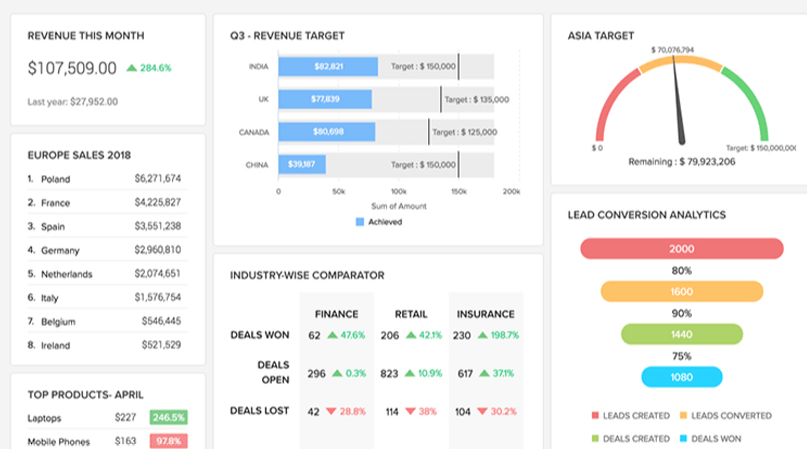Click the blue 1080 funnel stage
Image resolution: width=807 pixels, height=449 pixels.
pos(681,378)
